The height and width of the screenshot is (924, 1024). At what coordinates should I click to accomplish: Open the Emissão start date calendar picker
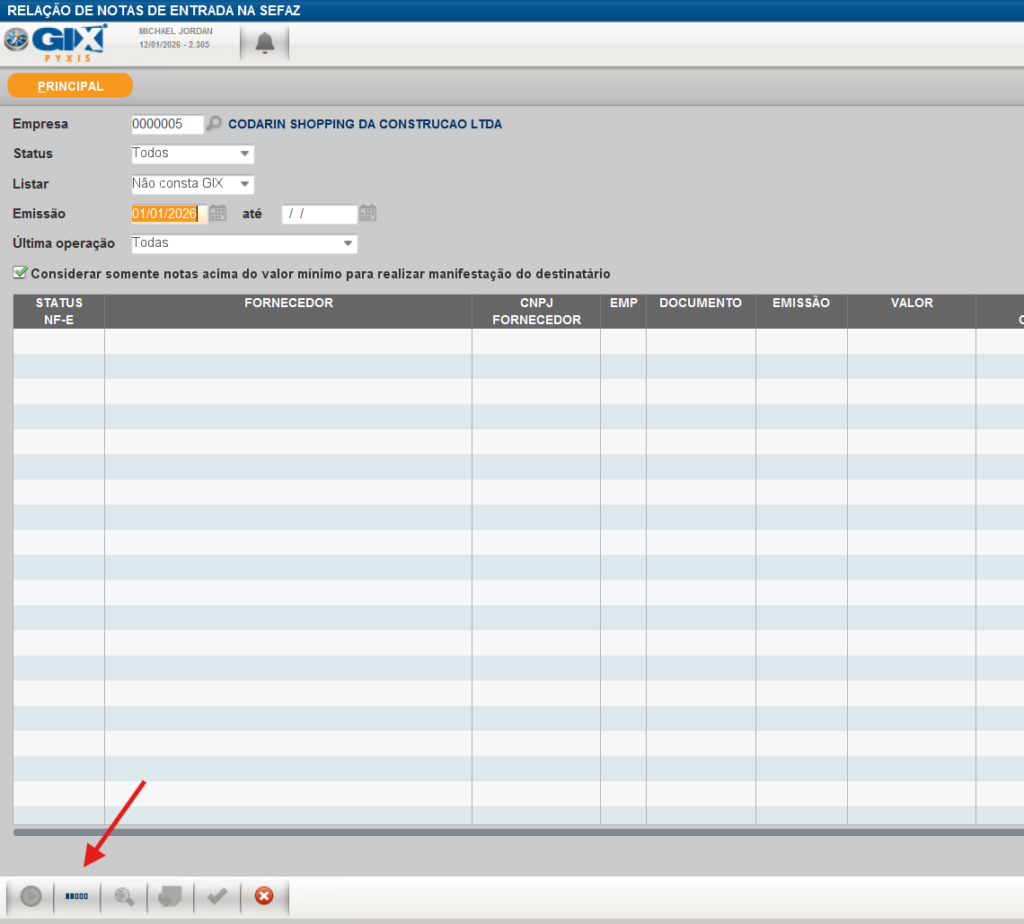217,213
